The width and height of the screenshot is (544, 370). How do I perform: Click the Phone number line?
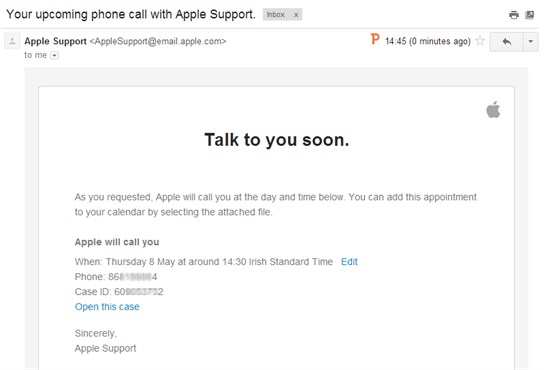(116, 277)
